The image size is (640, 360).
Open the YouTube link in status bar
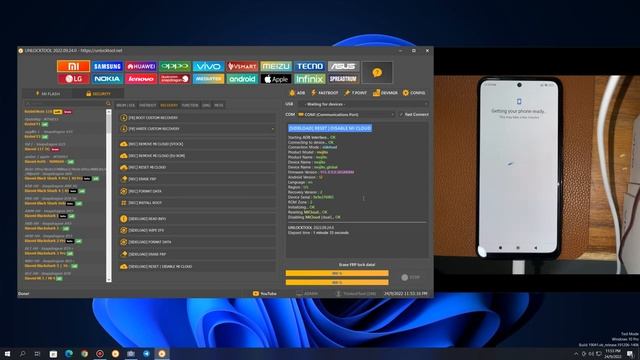point(264,293)
